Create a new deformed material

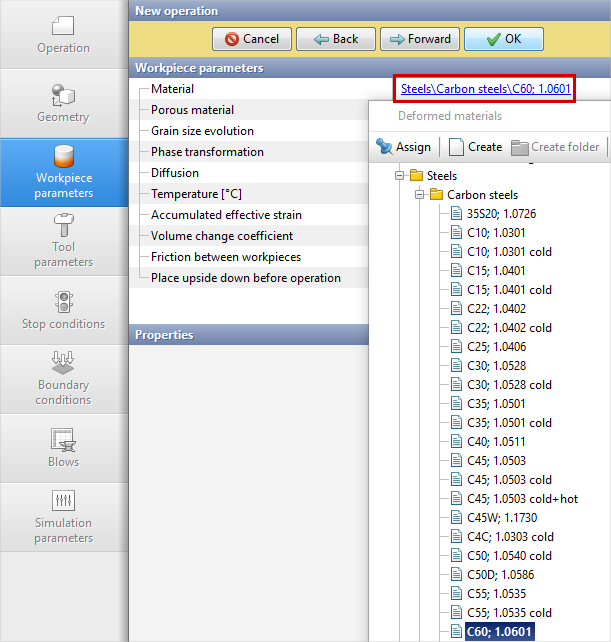click(x=475, y=147)
